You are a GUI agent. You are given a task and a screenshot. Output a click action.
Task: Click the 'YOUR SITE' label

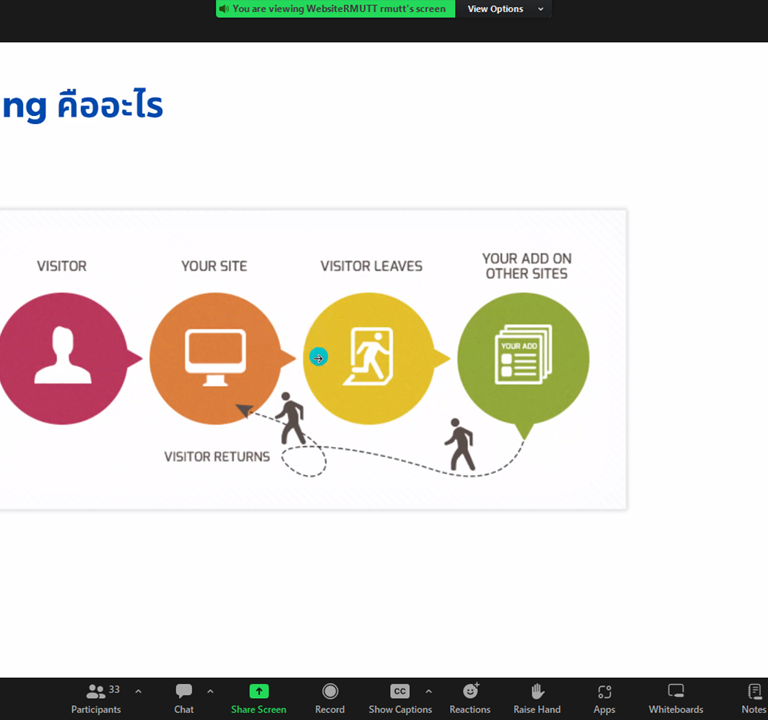point(214,266)
